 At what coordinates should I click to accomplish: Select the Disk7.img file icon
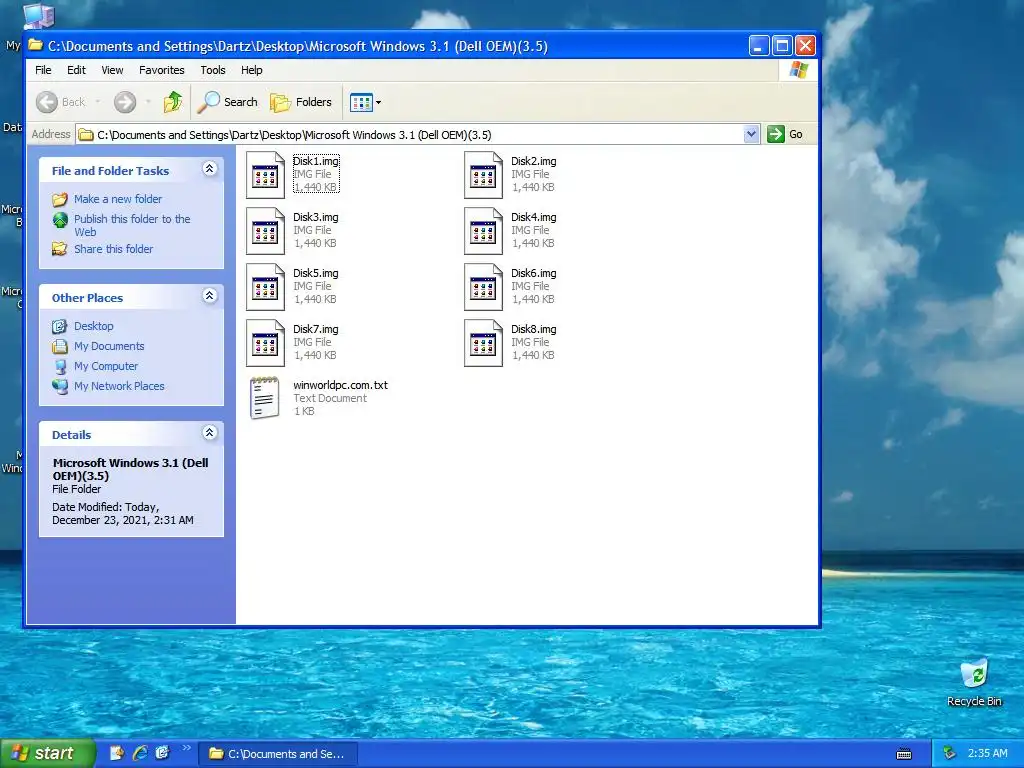pos(265,344)
